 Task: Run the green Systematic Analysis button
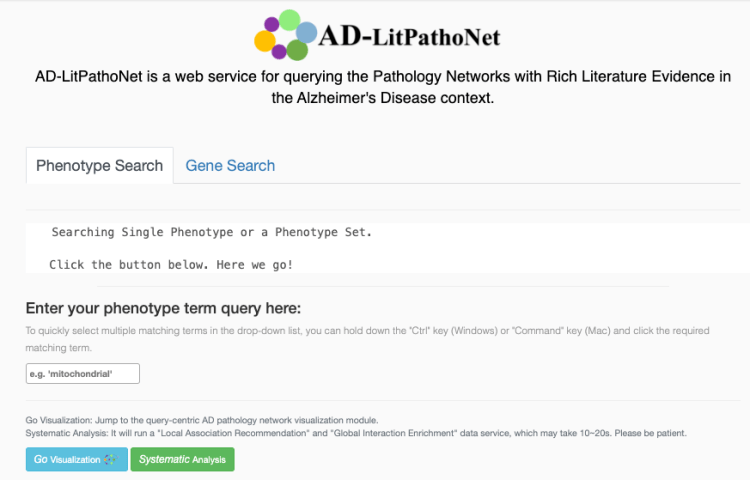(182, 460)
